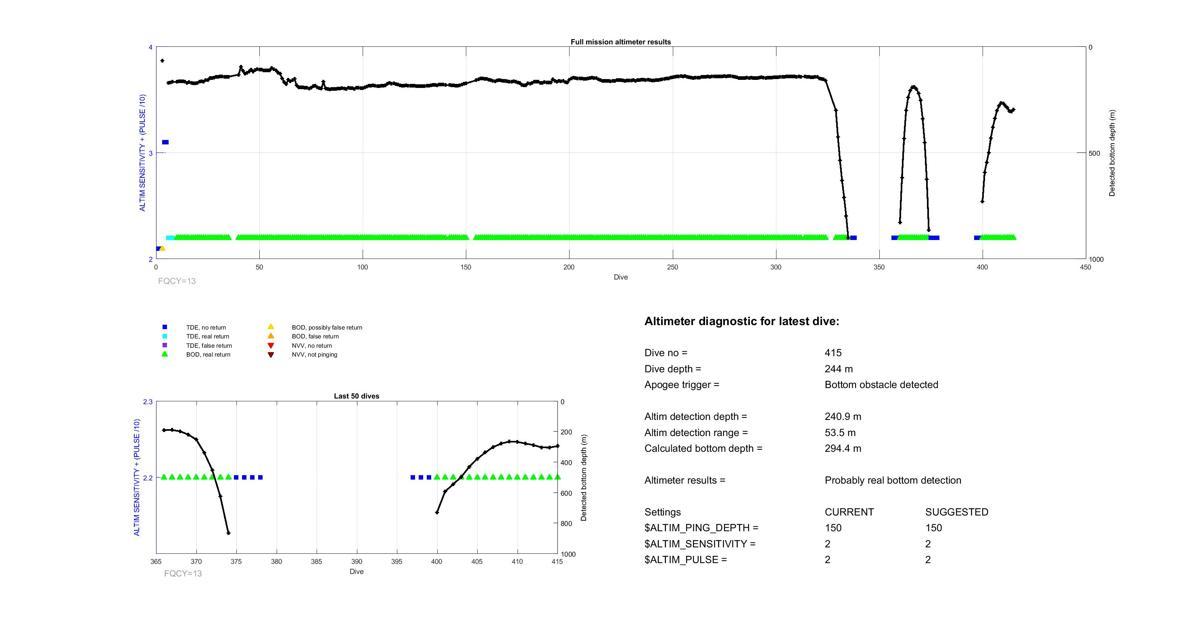Click the 450 tick on the full mission dive axis
Screen dimensions: 1200x622
(x=1086, y=267)
